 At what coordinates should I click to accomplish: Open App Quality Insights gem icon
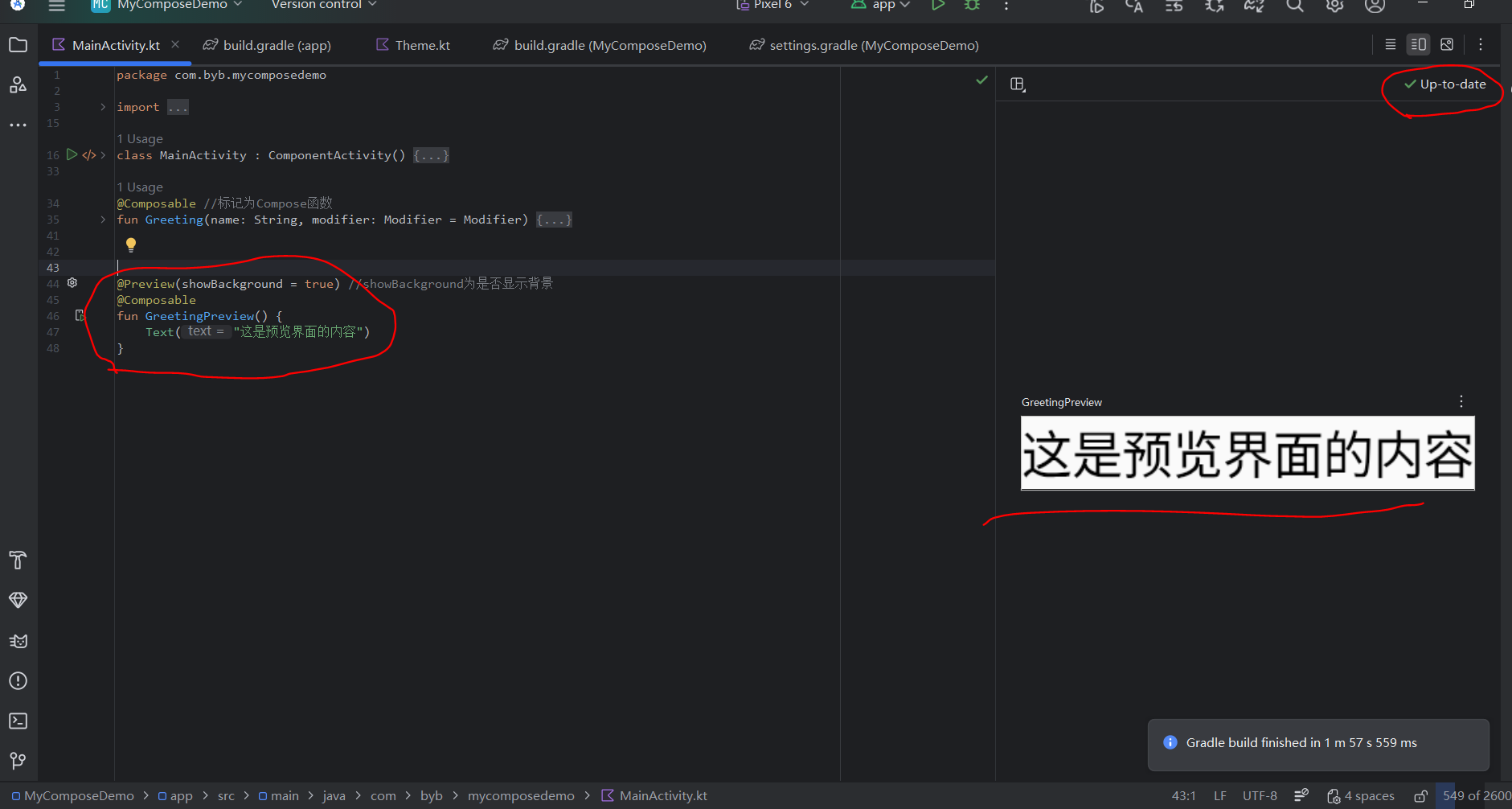pyautogui.click(x=18, y=600)
